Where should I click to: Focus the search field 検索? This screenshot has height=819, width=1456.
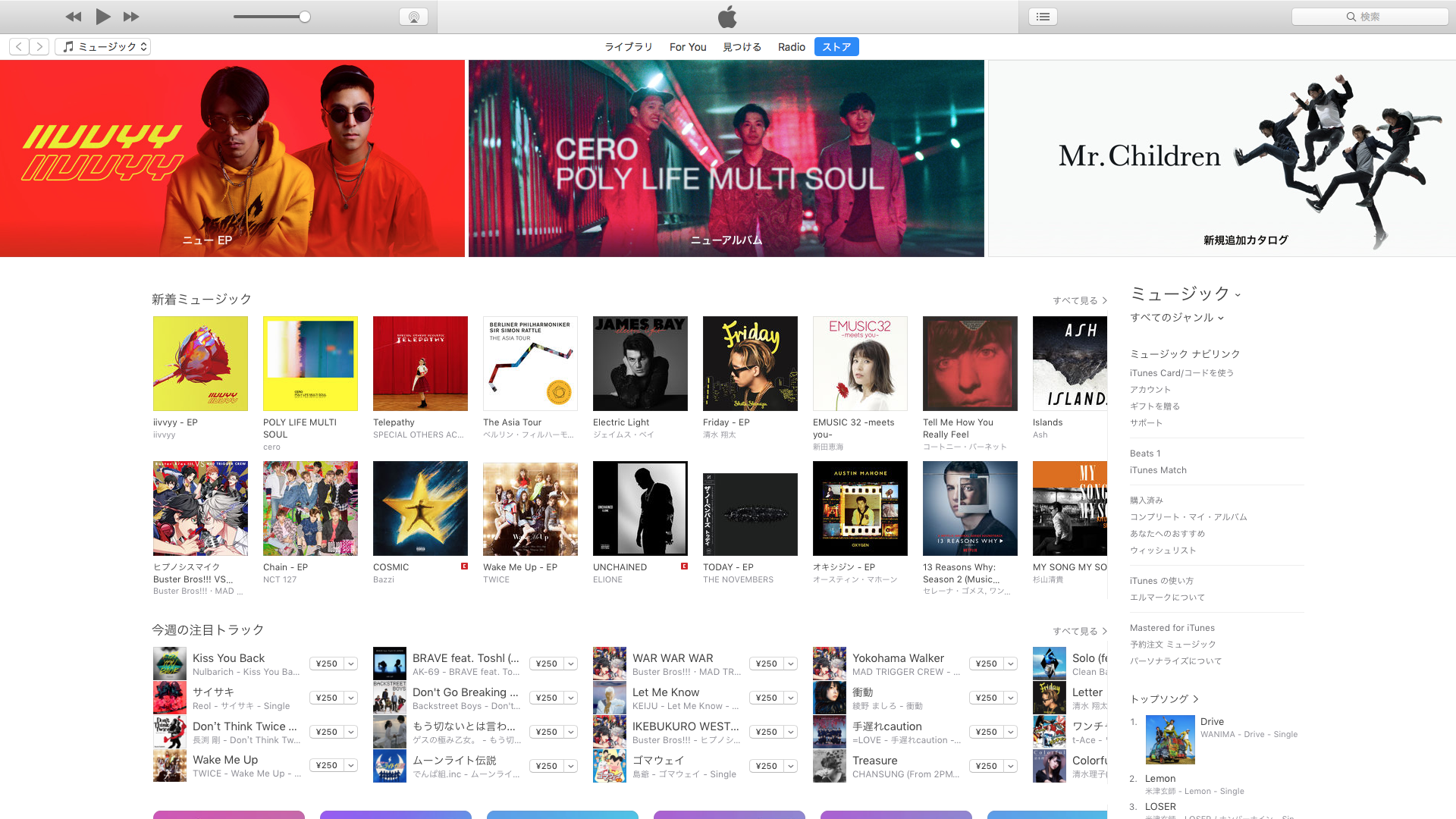pyautogui.click(x=1370, y=17)
